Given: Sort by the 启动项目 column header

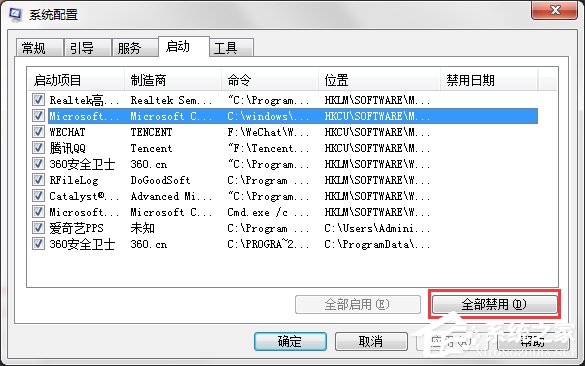Looking at the screenshot, I should [x=76, y=80].
